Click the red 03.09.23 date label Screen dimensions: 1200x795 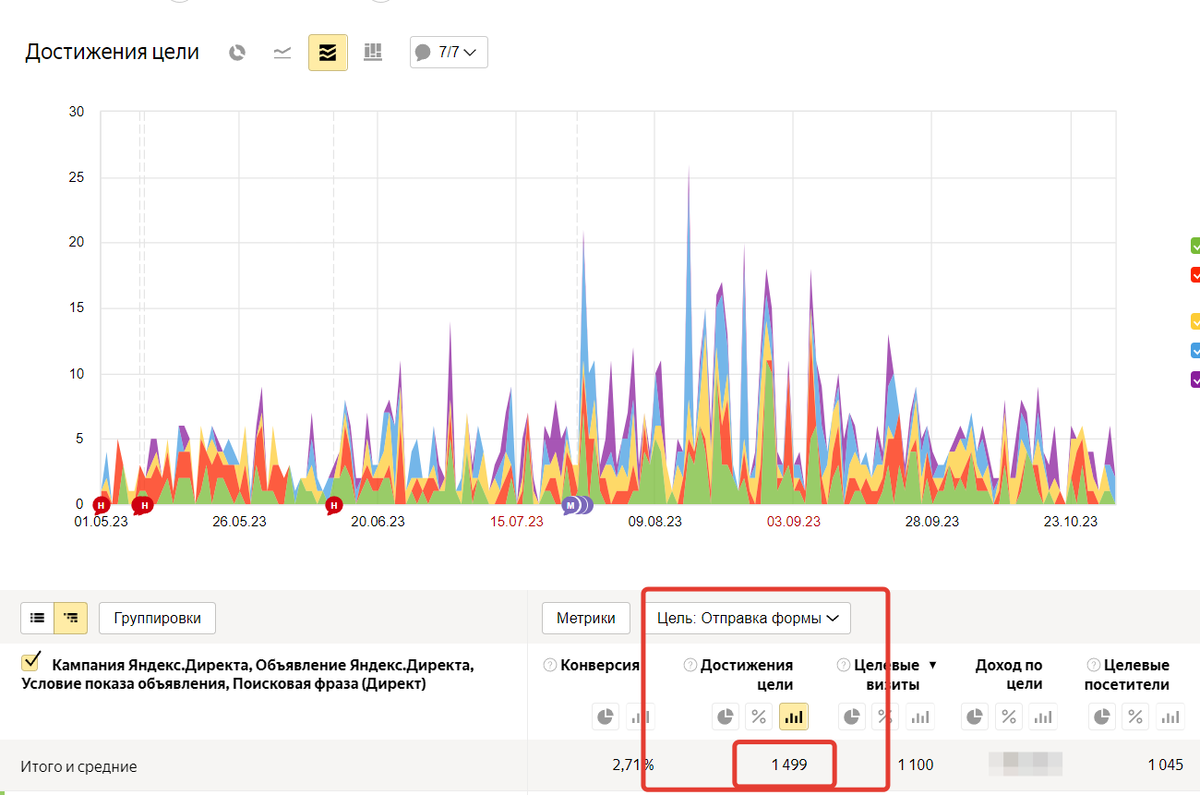793,522
